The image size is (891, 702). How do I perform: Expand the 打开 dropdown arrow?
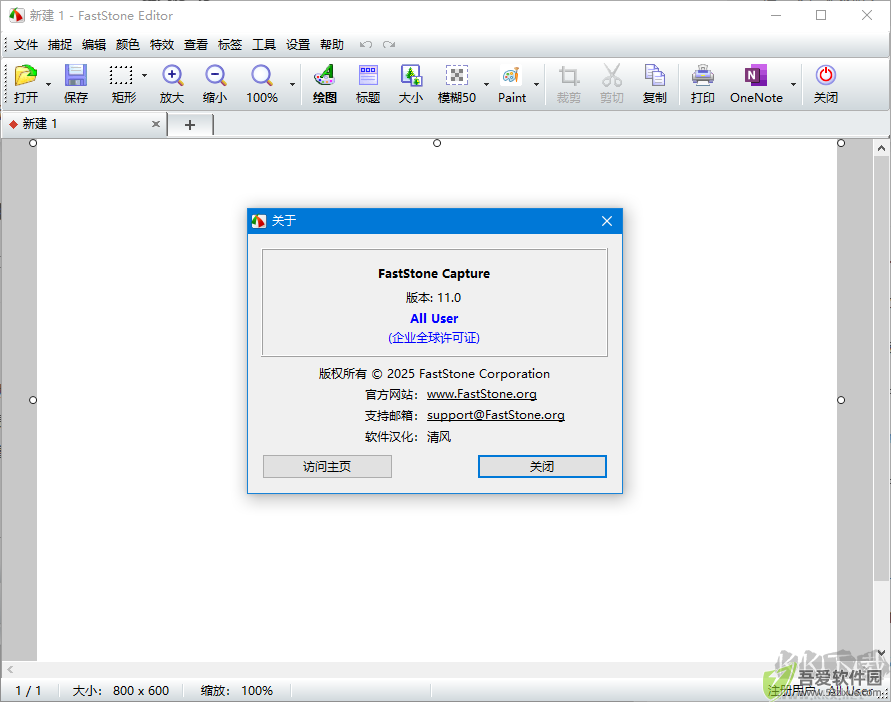48,84
